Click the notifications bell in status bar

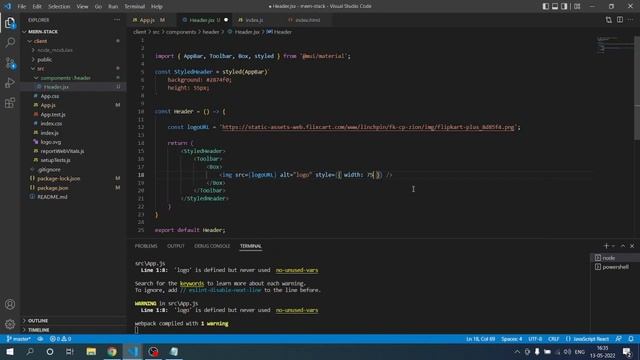pyautogui.click(x=631, y=339)
